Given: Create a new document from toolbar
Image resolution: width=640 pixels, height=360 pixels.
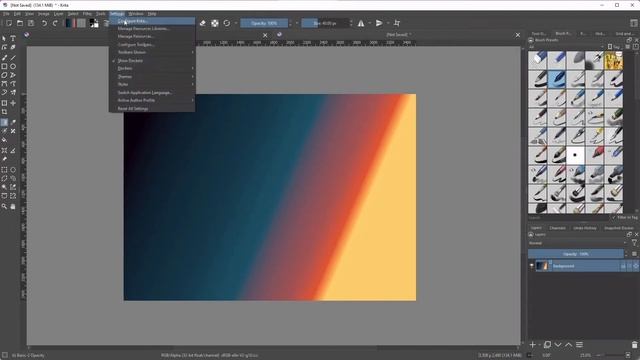Looking at the screenshot, I should (9, 23).
